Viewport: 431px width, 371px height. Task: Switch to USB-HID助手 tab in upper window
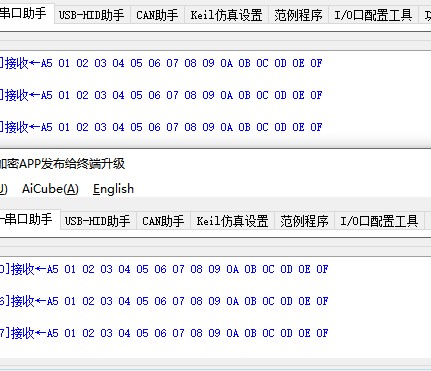tap(92, 15)
